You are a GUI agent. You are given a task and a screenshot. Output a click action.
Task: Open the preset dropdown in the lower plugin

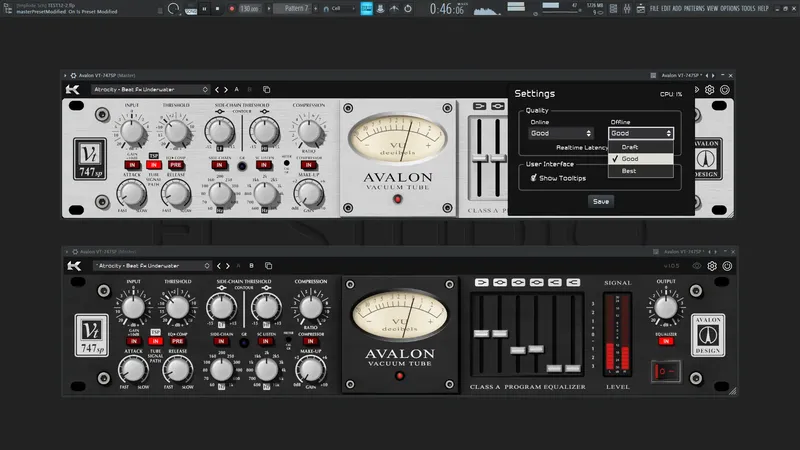tap(150, 266)
